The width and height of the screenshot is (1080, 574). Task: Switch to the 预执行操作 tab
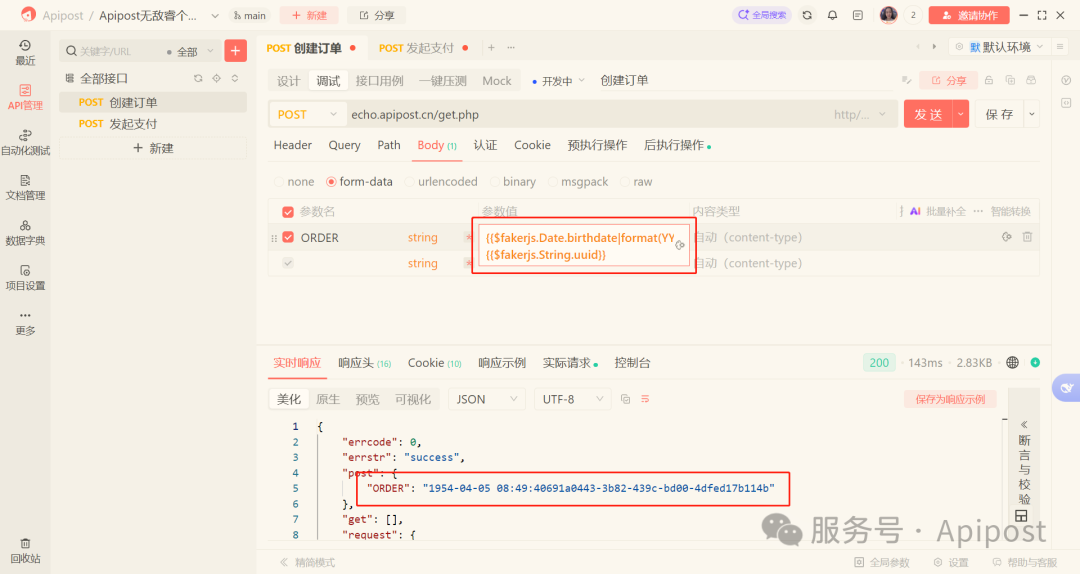click(597, 145)
